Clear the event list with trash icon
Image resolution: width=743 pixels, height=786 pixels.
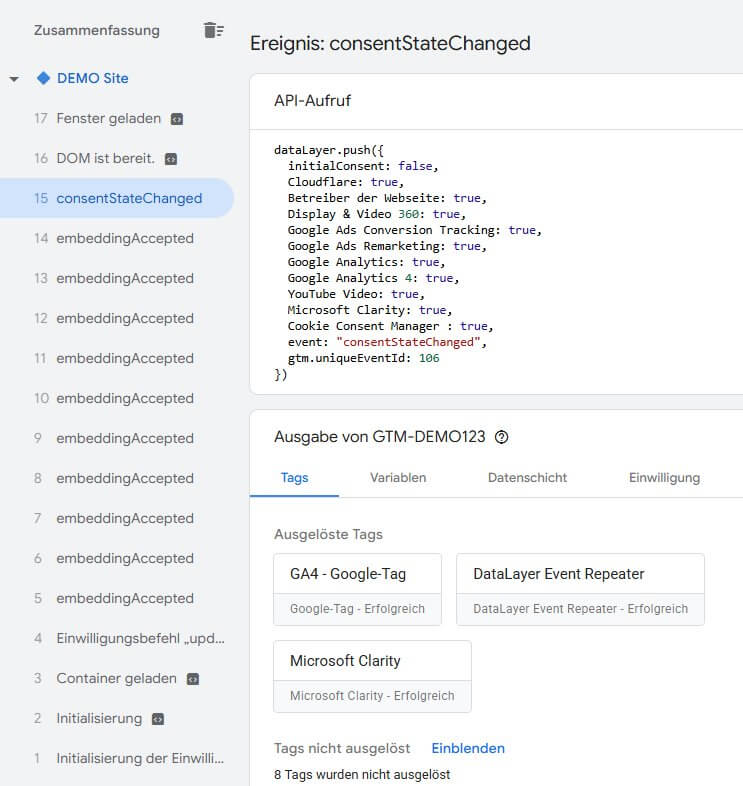(x=214, y=30)
